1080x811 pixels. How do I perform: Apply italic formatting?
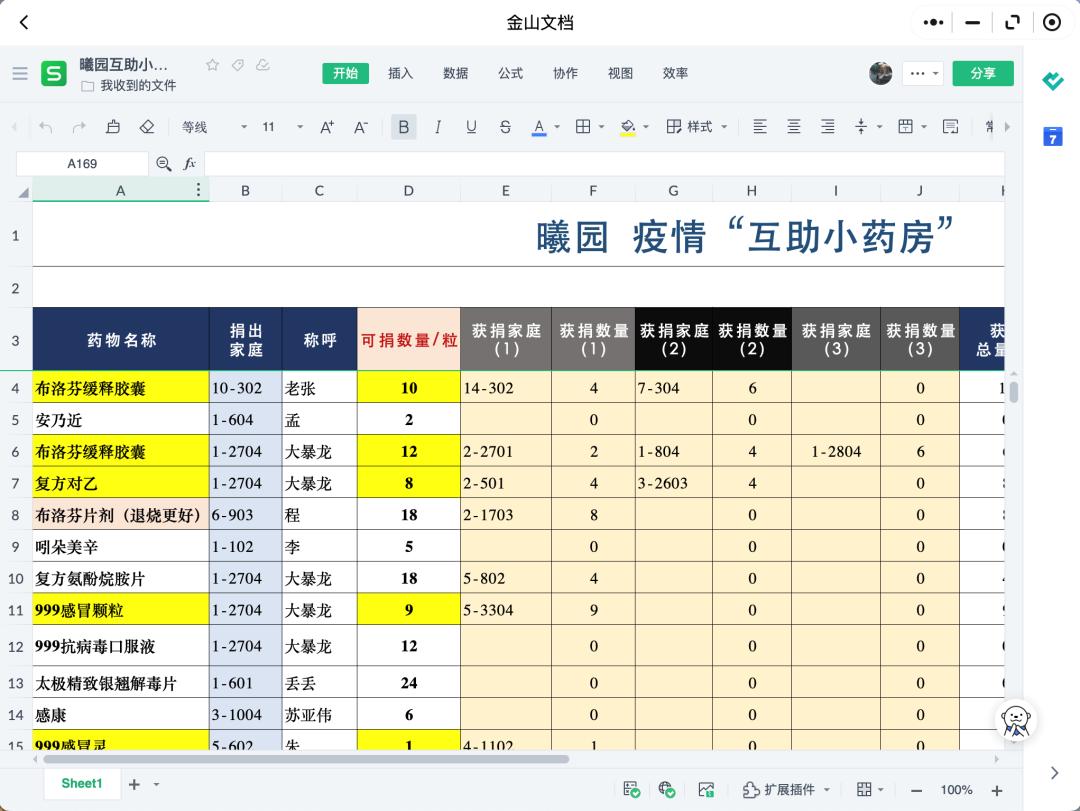click(438, 127)
